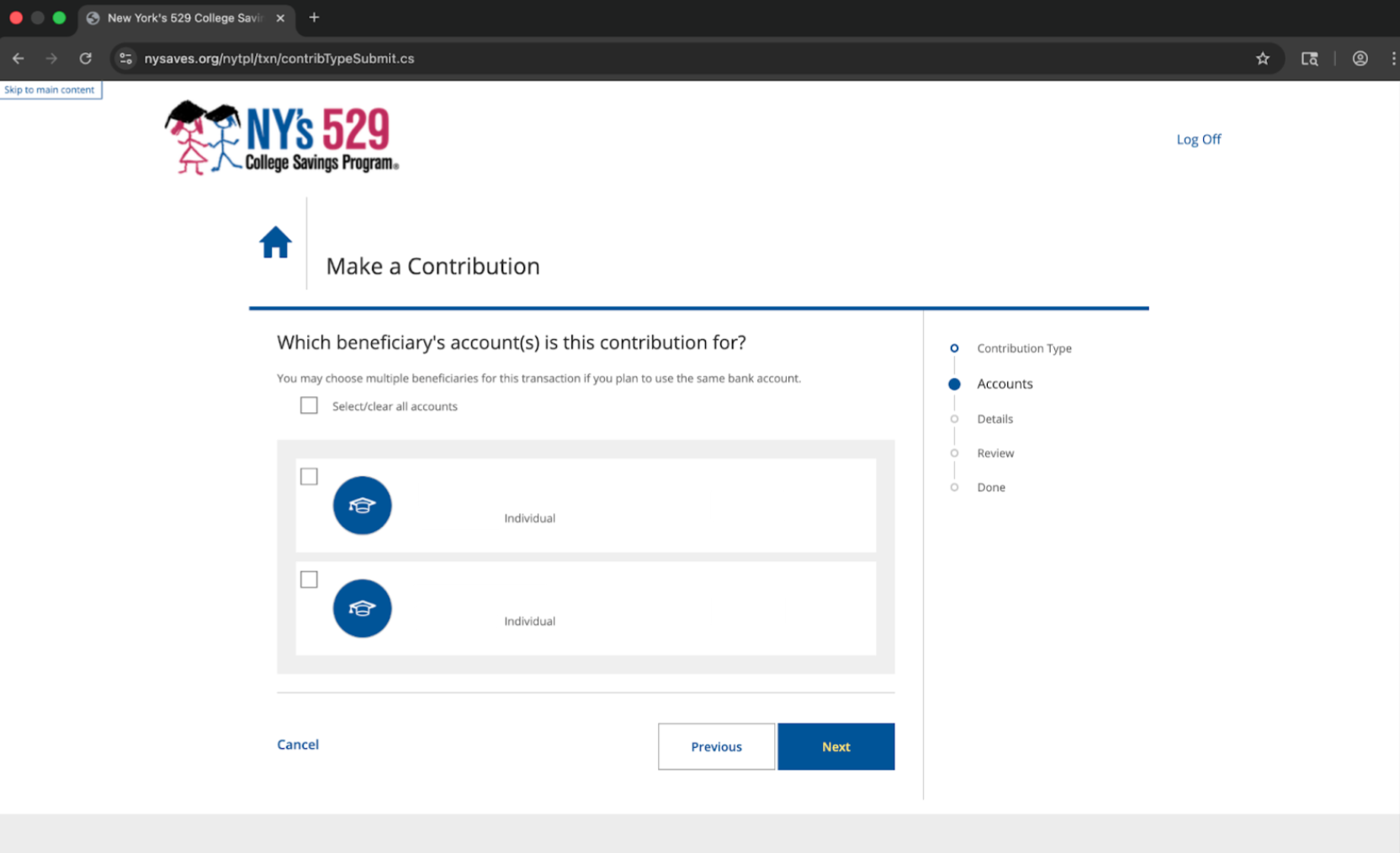Open the new tab plus button
Screen dimensions: 1400x853
[x=314, y=18]
